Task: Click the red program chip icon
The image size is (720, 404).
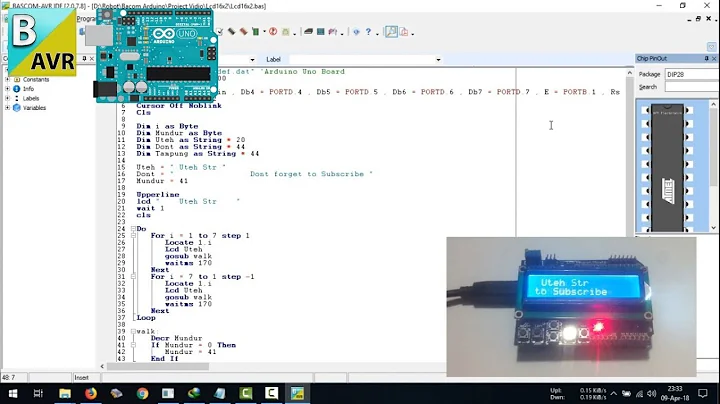Action: [243, 32]
